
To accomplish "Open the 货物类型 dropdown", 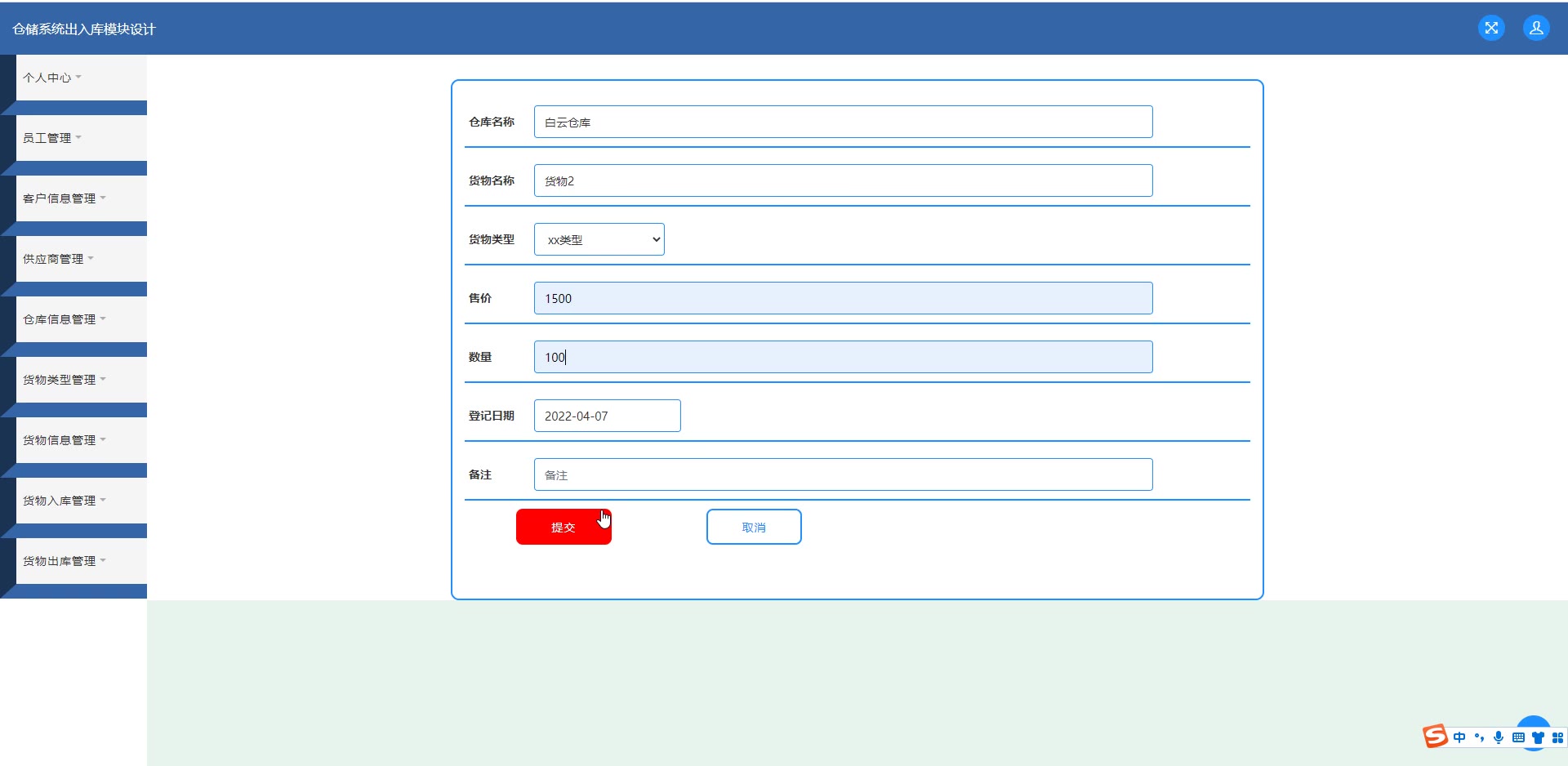I will 599,239.
